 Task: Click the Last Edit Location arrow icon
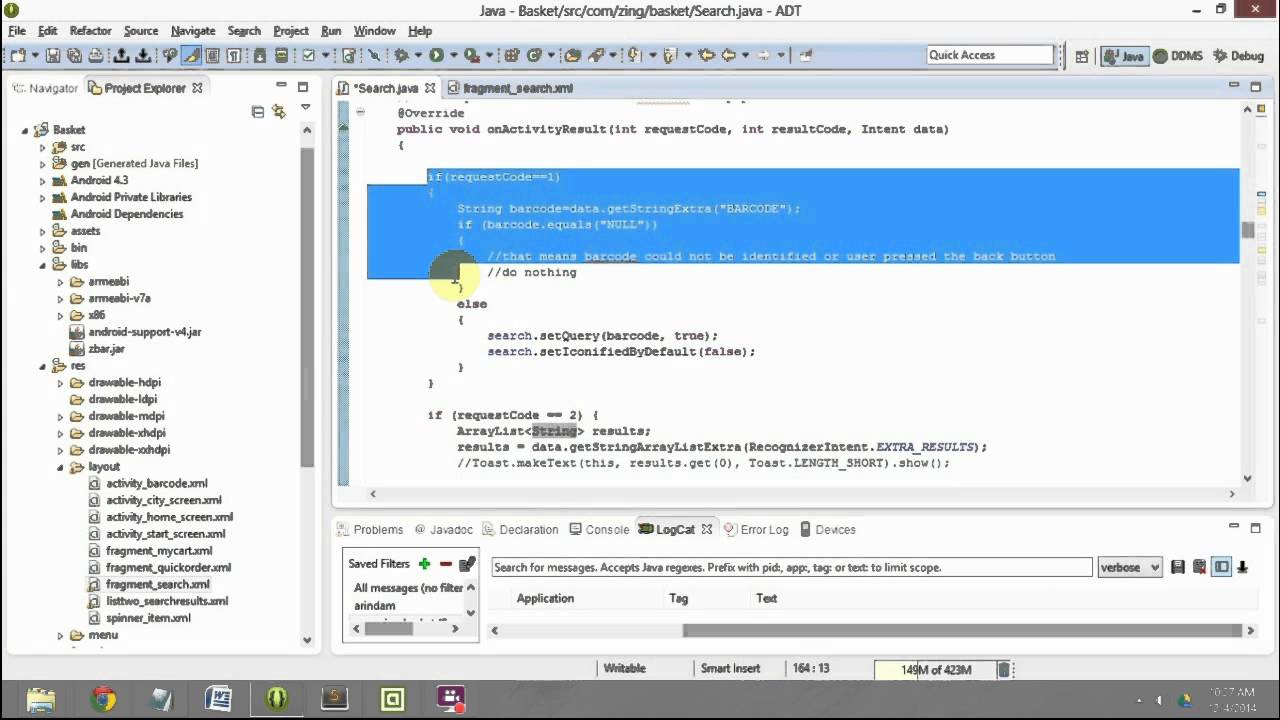coord(707,56)
